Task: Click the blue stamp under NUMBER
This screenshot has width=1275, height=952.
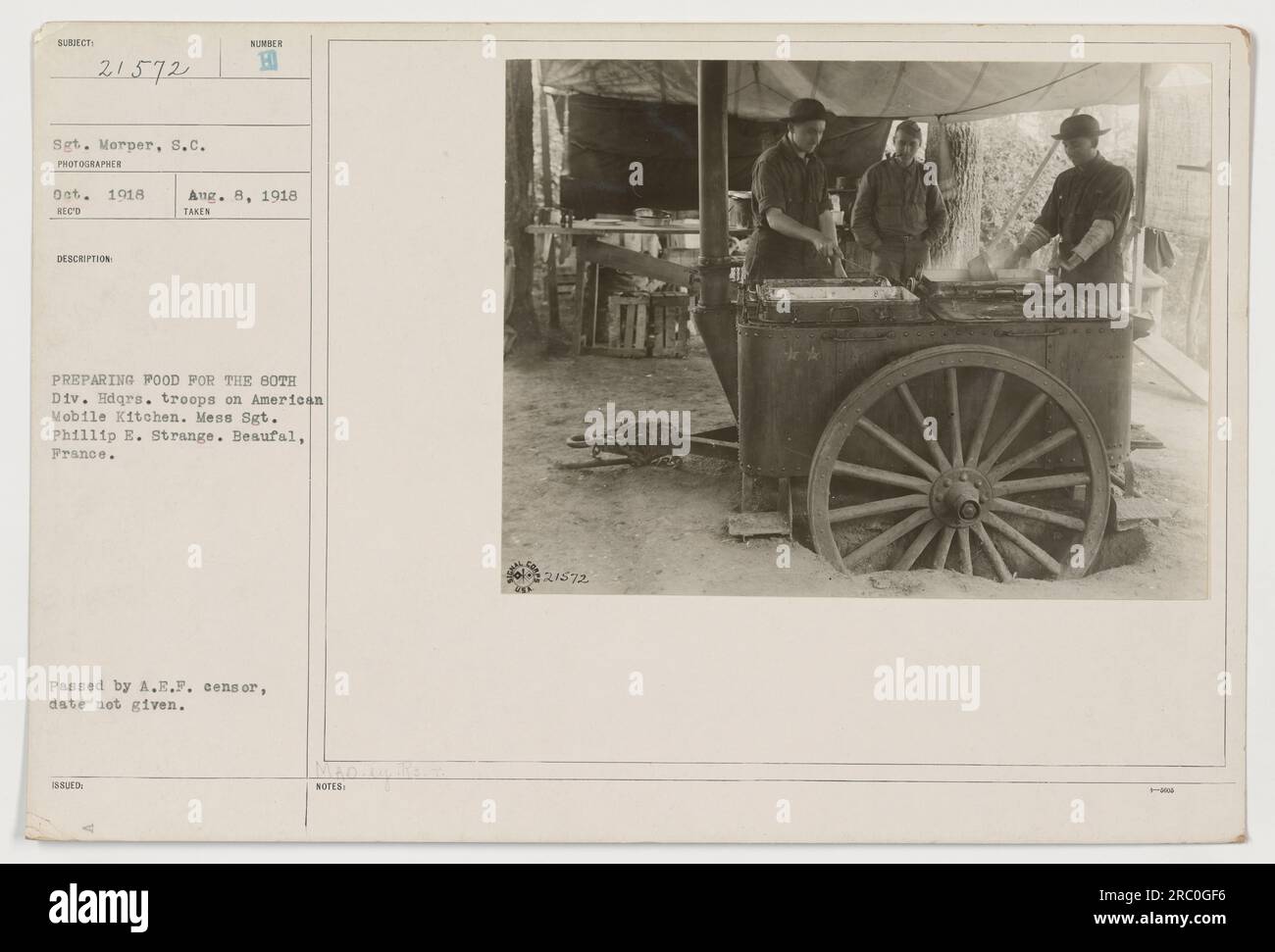Action: click(266, 63)
